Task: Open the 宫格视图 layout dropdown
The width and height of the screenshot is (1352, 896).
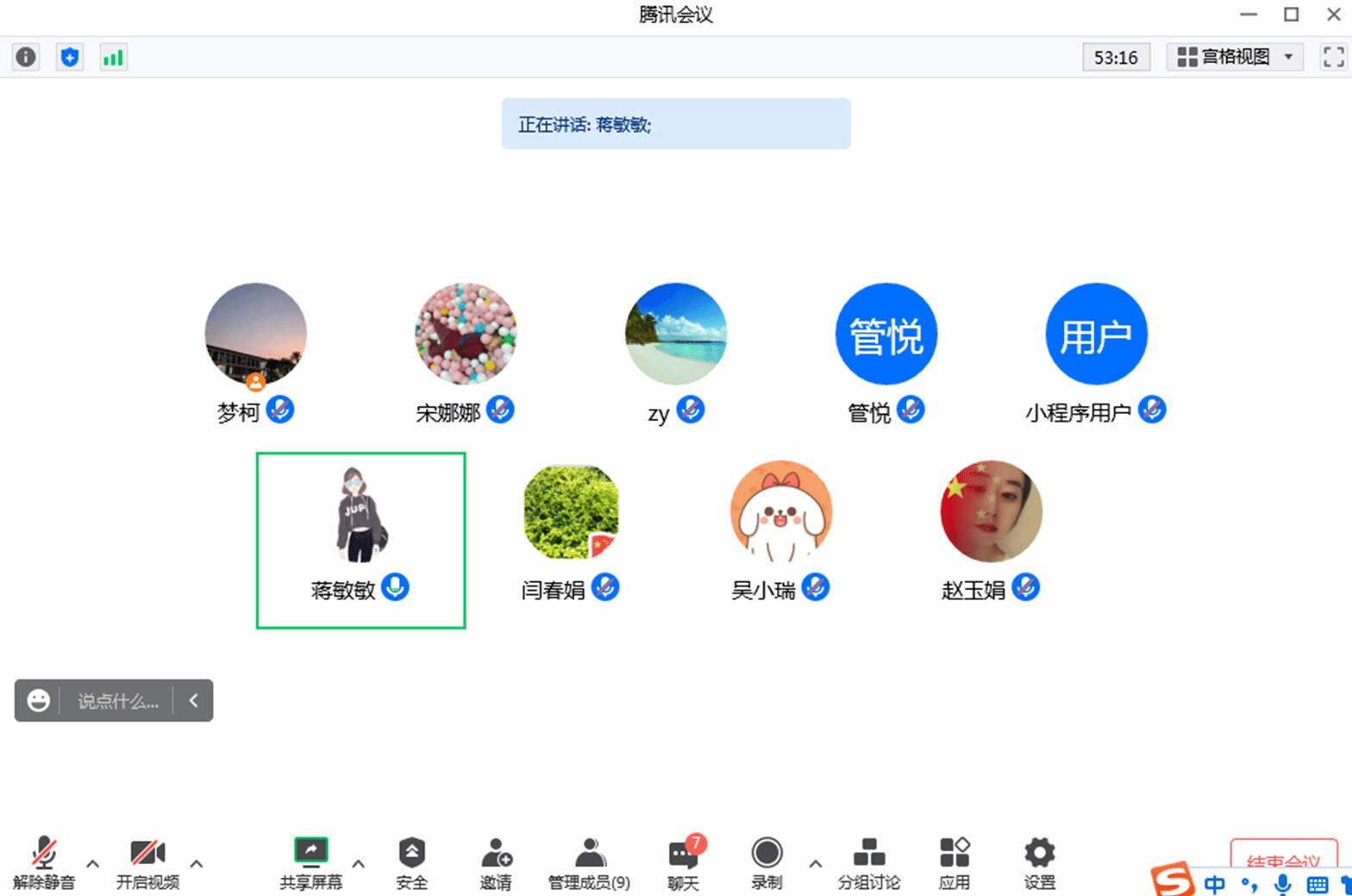Action: pyautogui.click(x=1235, y=57)
